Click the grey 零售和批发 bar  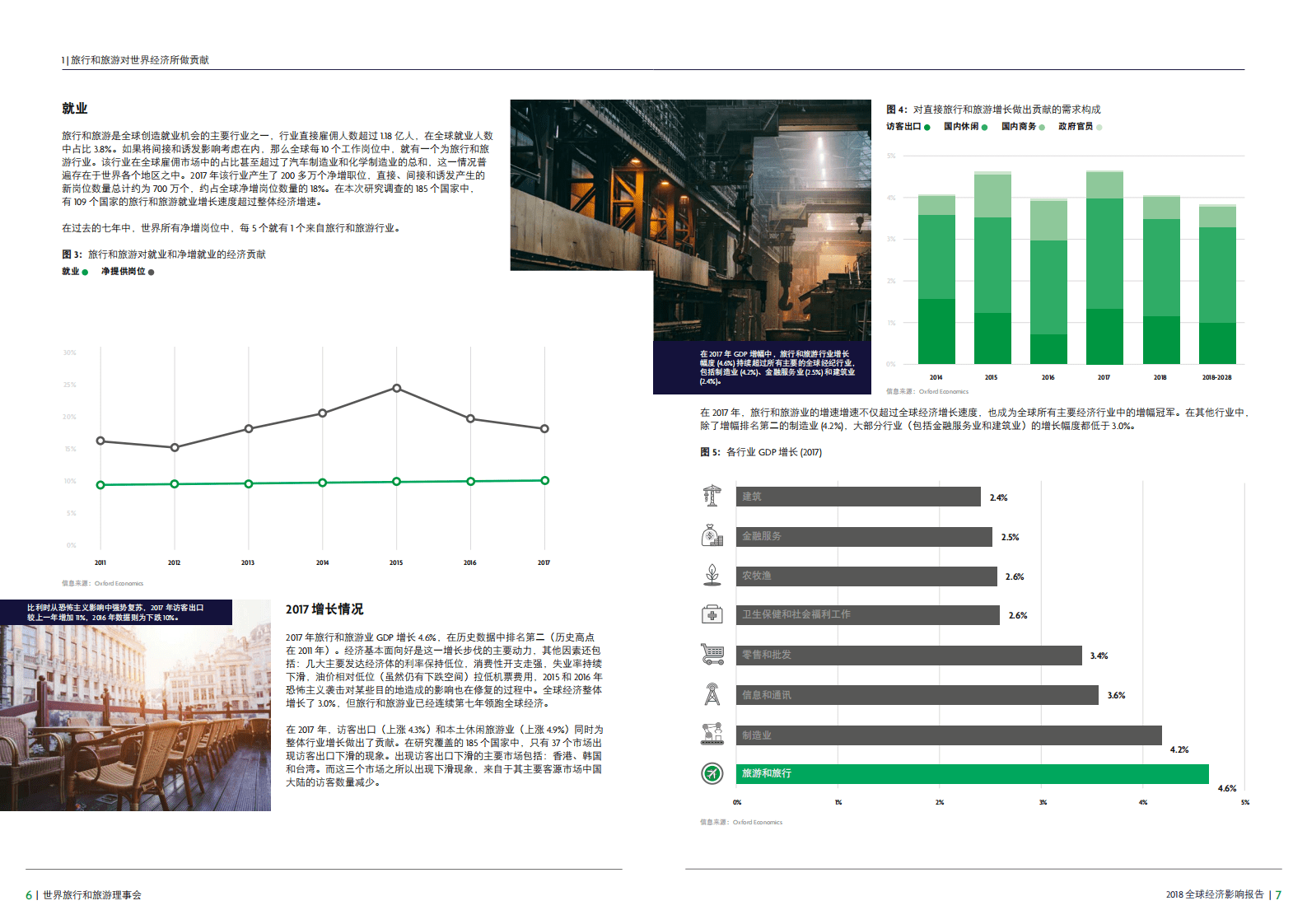click(x=909, y=656)
